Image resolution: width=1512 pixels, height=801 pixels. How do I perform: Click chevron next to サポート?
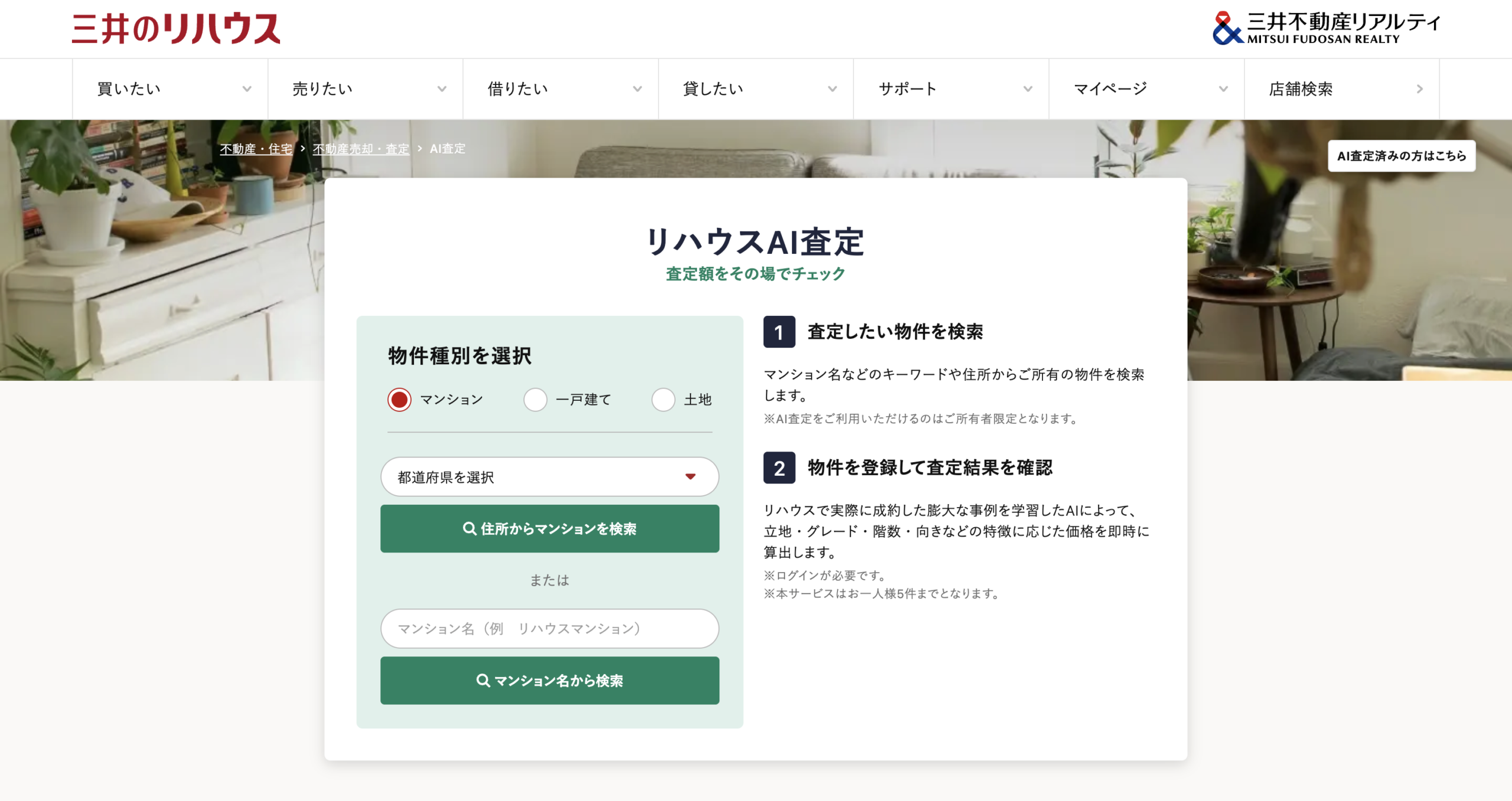[x=1028, y=89]
